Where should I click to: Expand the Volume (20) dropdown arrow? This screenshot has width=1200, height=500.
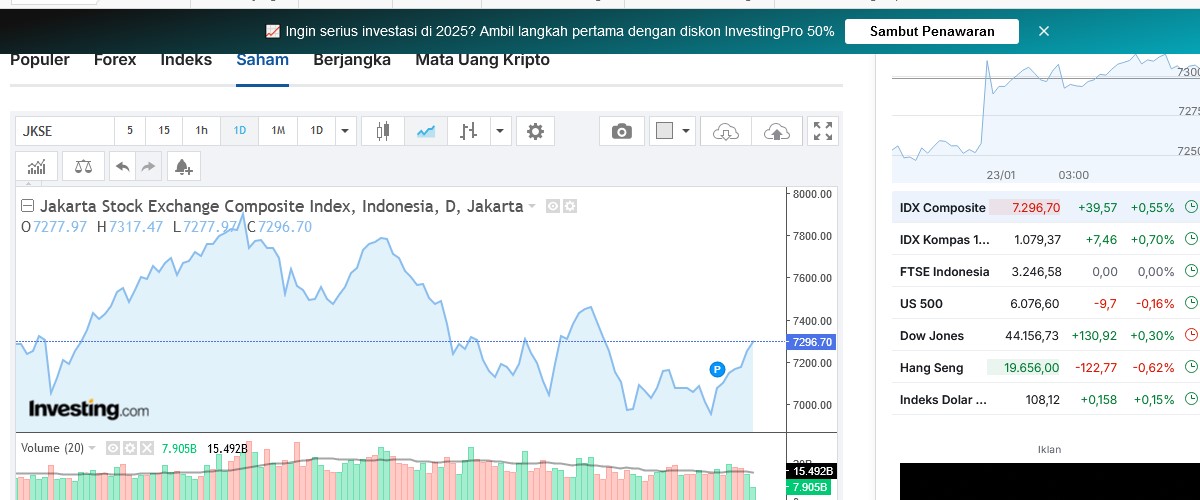click(93, 448)
